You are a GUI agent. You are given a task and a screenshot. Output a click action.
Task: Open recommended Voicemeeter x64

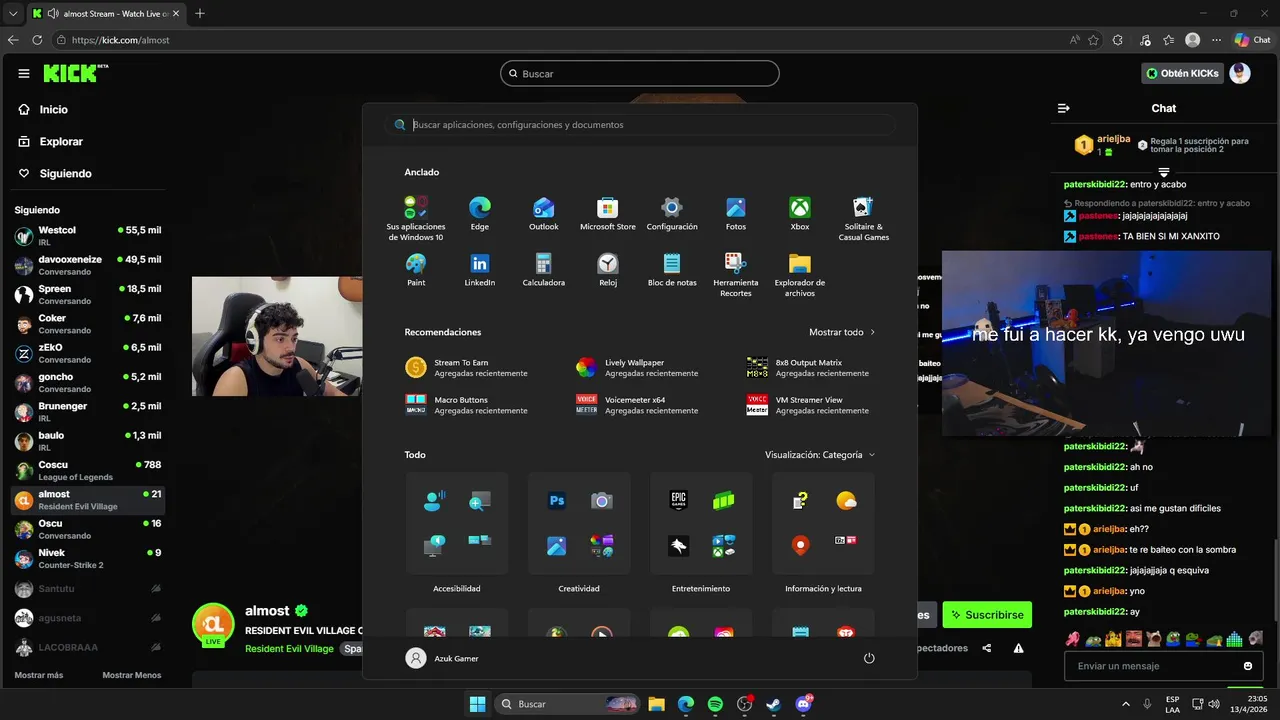[637, 405]
